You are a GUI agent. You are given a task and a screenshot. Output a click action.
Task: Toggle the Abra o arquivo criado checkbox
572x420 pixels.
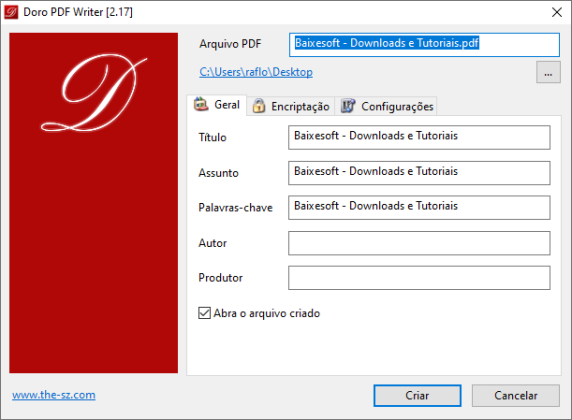click(204, 313)
